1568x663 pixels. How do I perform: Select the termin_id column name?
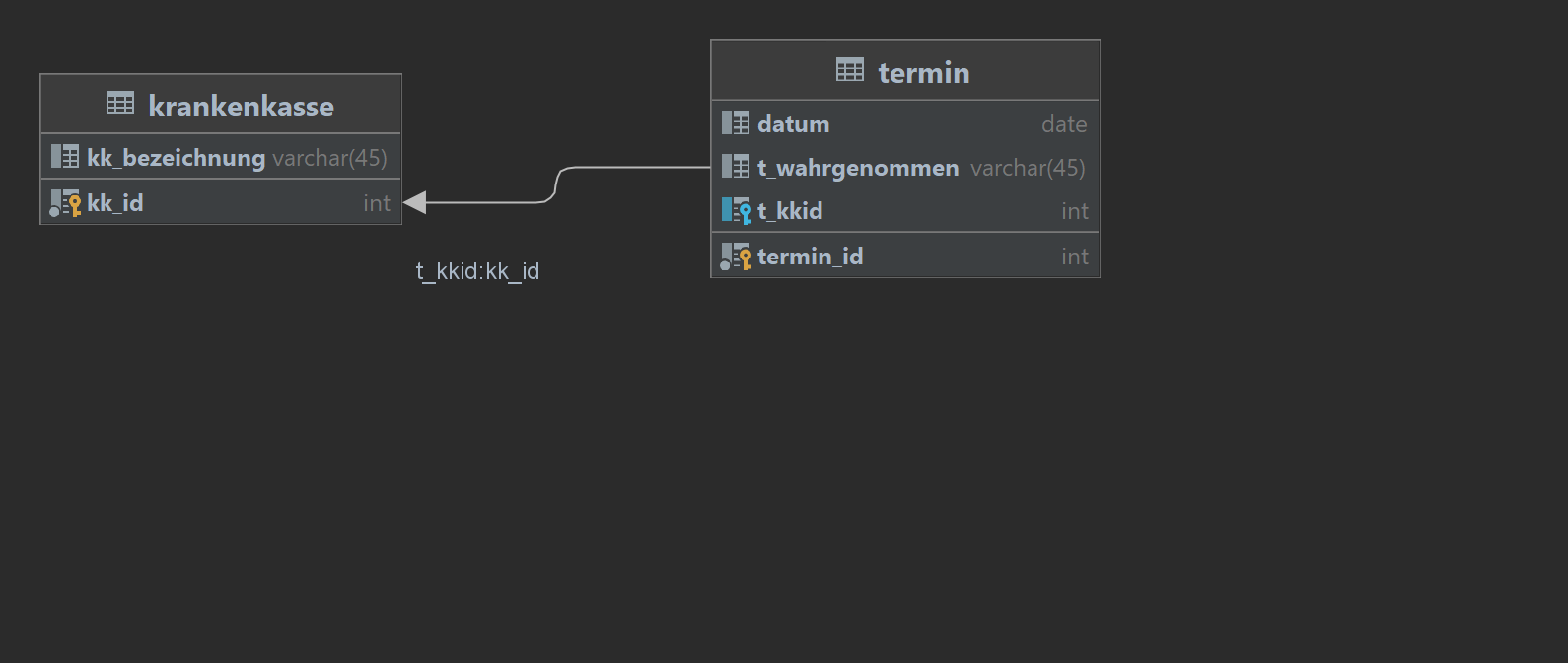coord(811,257)
